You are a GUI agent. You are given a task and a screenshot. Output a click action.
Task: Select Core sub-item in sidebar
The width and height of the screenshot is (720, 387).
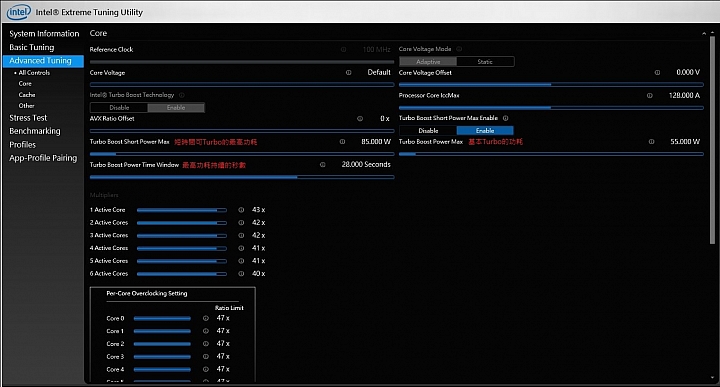pos(25,84)
